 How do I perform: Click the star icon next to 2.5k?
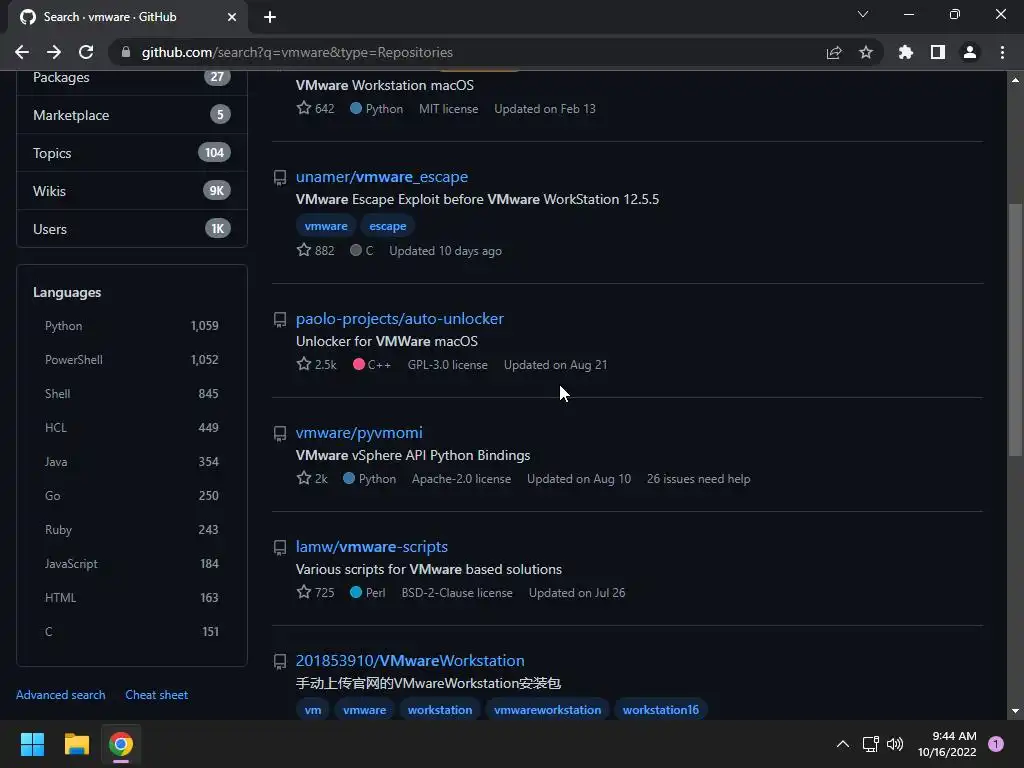pyautogui.click(x=304, y=364)
